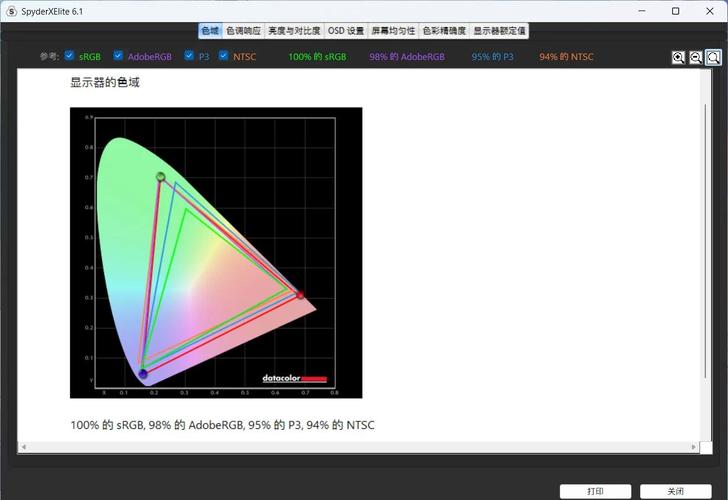The height and width of the screenshot is (500, 728).
Task: Open the 亮度与对比度 tab
Action: click(294, 31)
